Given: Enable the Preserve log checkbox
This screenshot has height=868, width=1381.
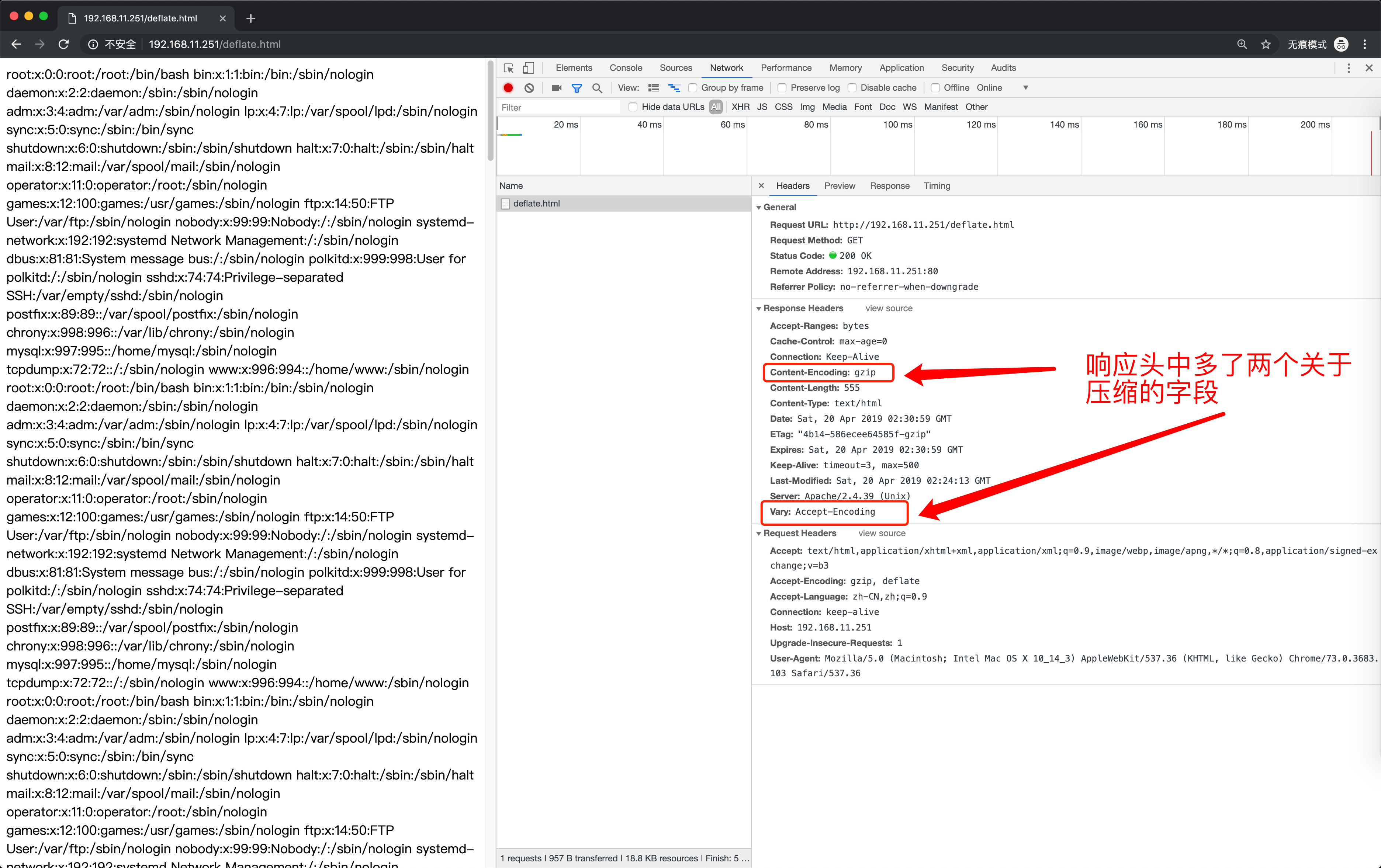Looking at the screenshot, I should point(782,88).
